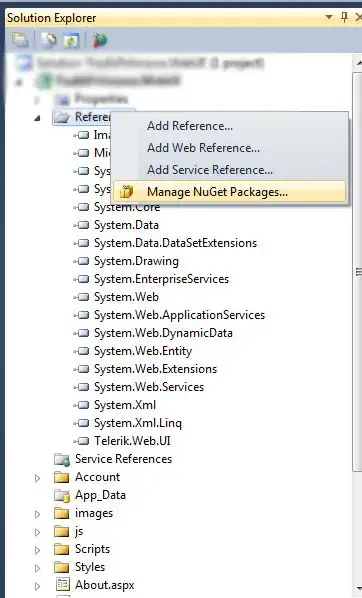
Task: Click the NuGet package icon in context menu
Action: pyautogui.click(x=126, y=191)
